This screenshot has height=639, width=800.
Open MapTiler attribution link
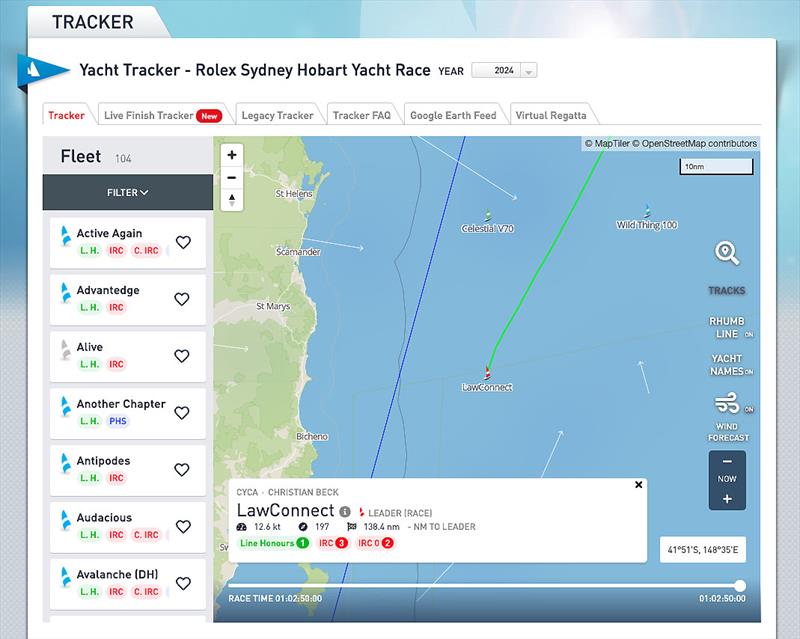(x=607, y=143)
